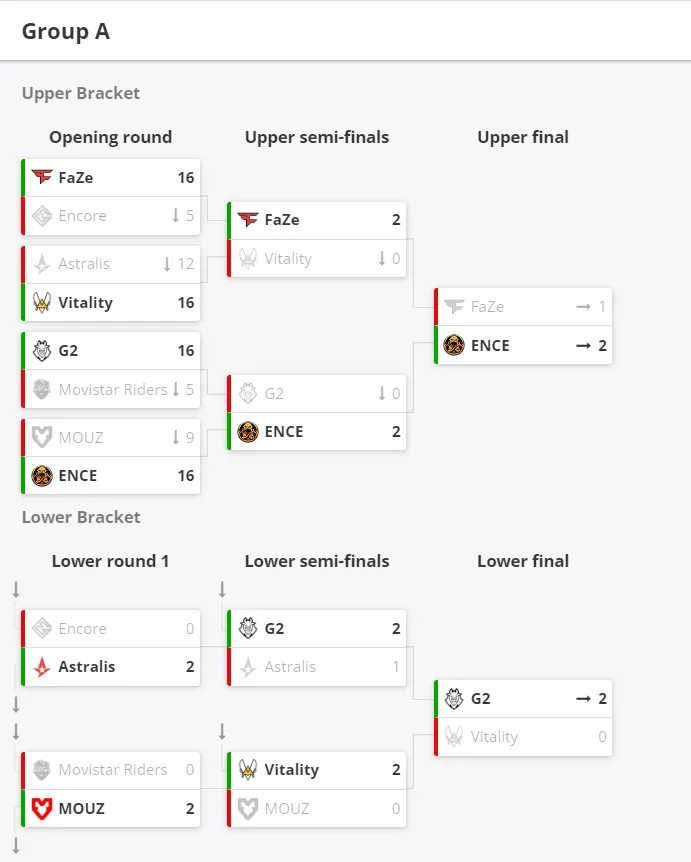691x862 pixels.
Task: Click the Group A heading
Action: pyautogui.click(x=66, y=31)
